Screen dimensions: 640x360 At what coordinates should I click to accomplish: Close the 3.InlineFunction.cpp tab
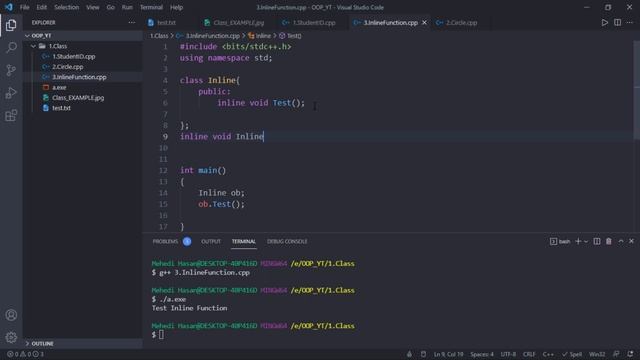(424, 22)
